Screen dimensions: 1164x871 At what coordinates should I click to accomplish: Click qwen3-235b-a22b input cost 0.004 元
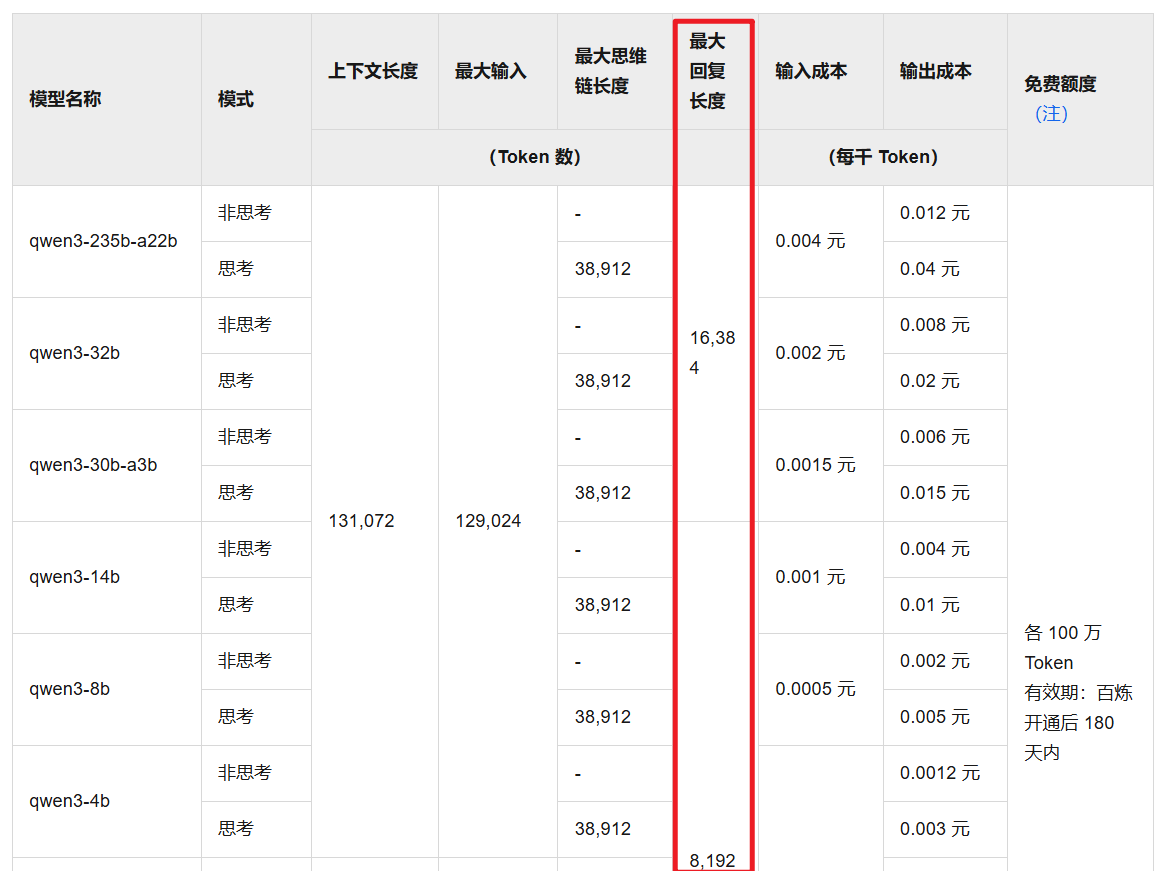[810, 241]
